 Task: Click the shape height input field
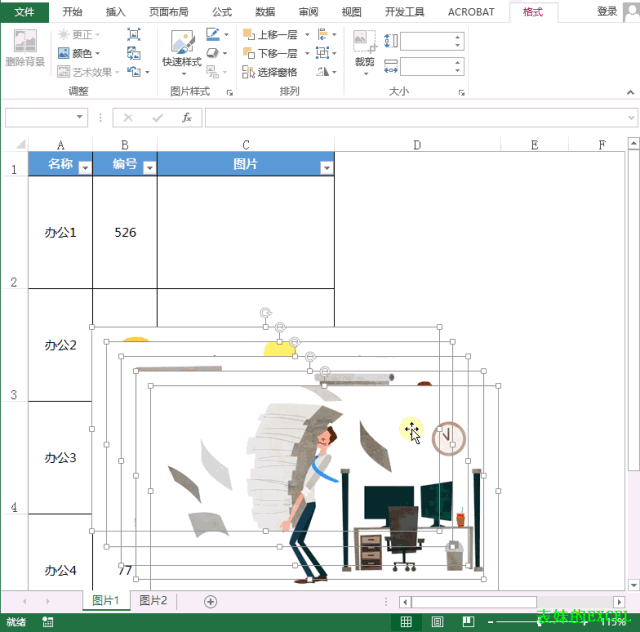click(x=427, y=41)
